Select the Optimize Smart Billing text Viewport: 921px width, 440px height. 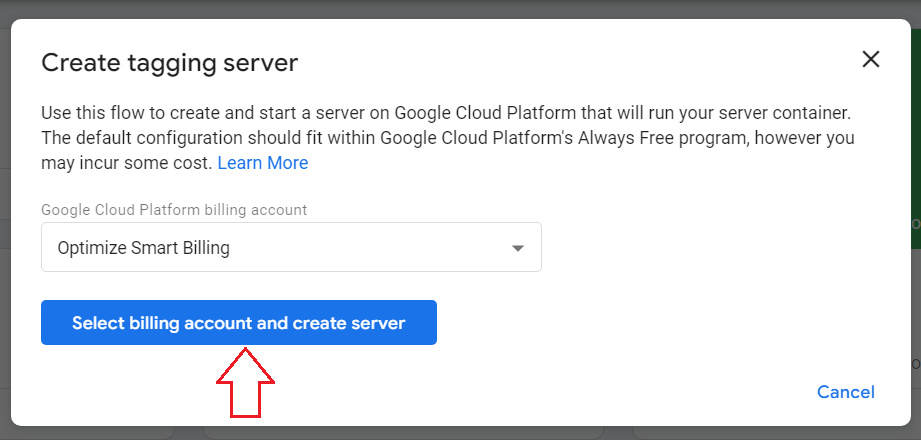click(x=144, y=248)
